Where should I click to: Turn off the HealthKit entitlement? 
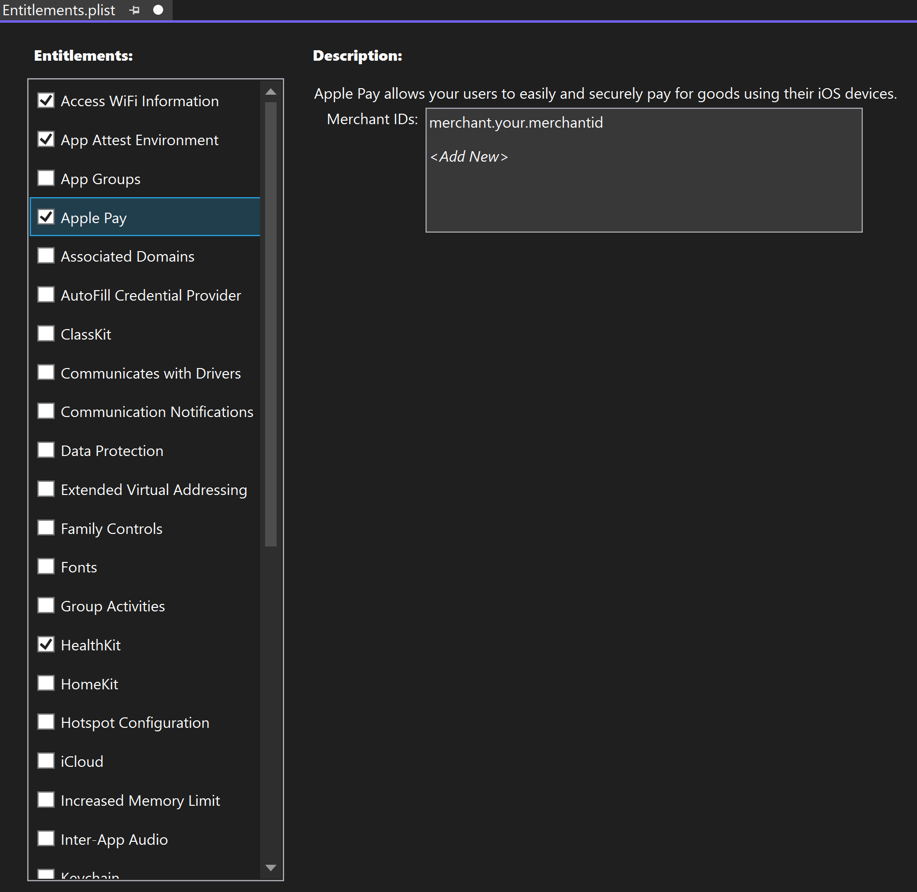(x=46, y=645)
